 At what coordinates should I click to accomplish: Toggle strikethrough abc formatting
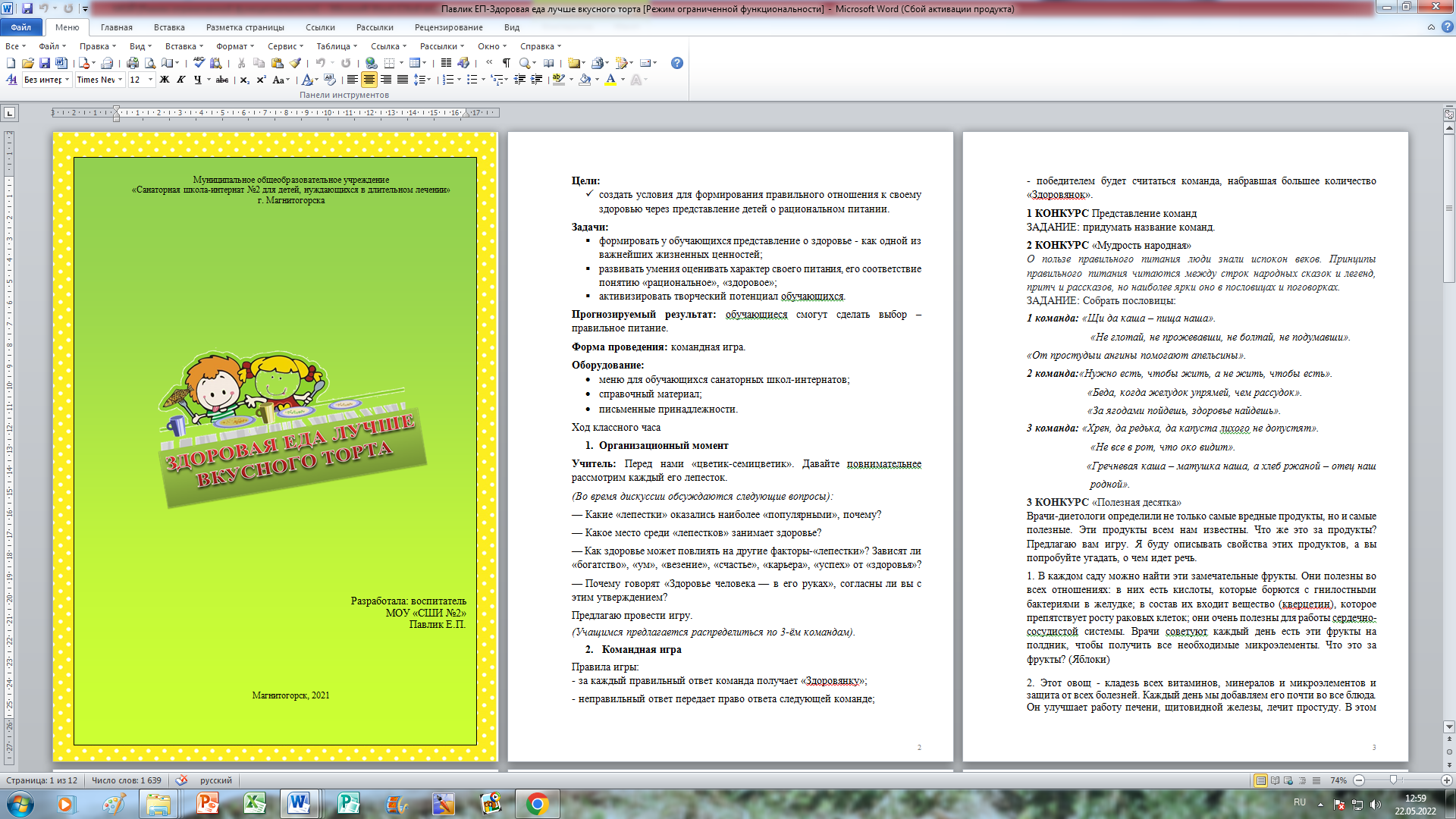coord(222,80)
